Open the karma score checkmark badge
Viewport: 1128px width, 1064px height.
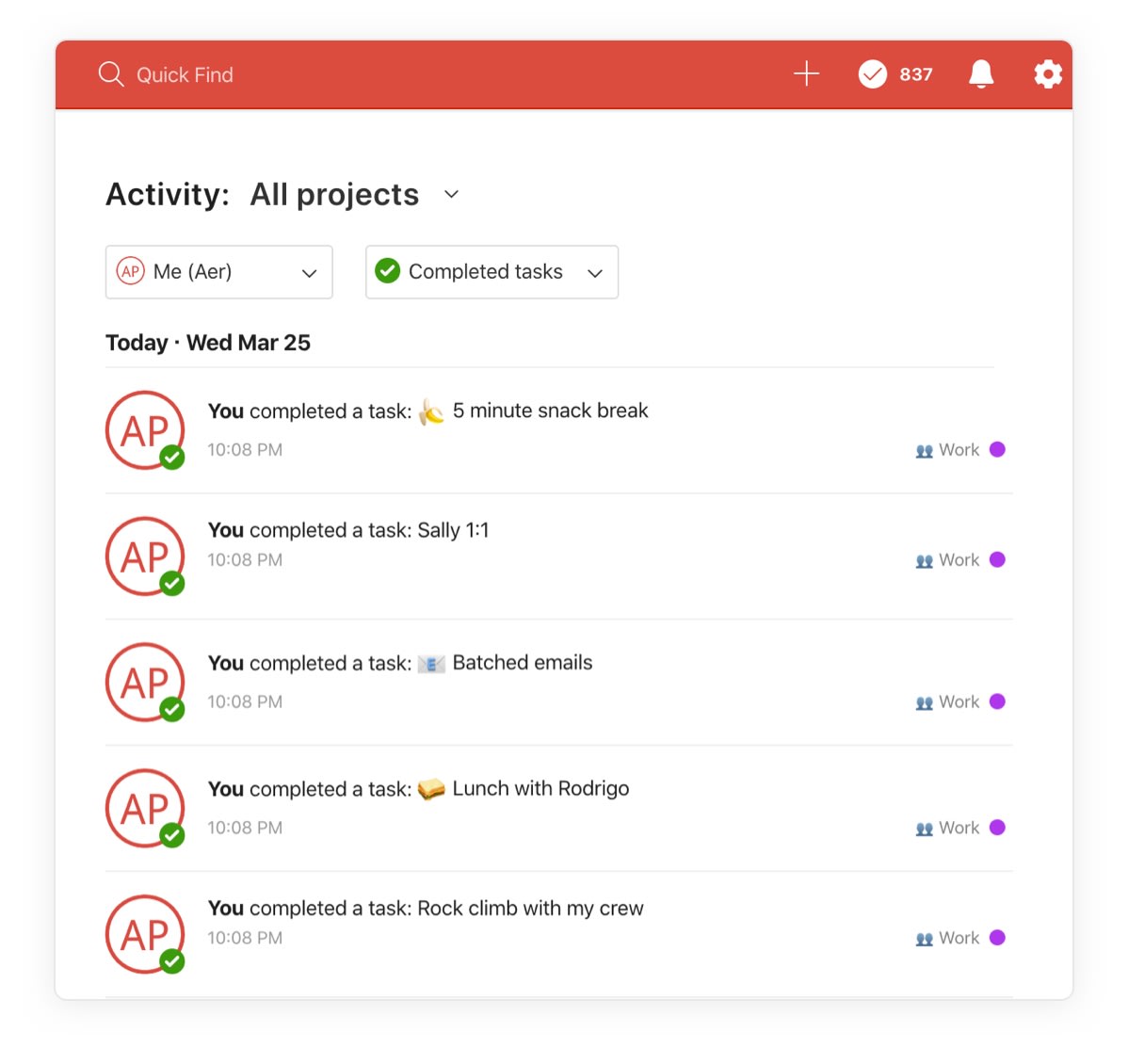(874, 73)
